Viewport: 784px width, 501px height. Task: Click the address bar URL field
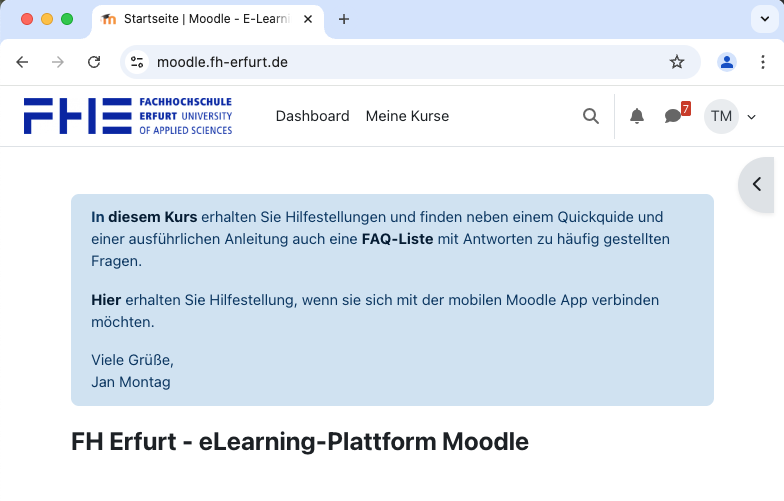pos(400,62)
